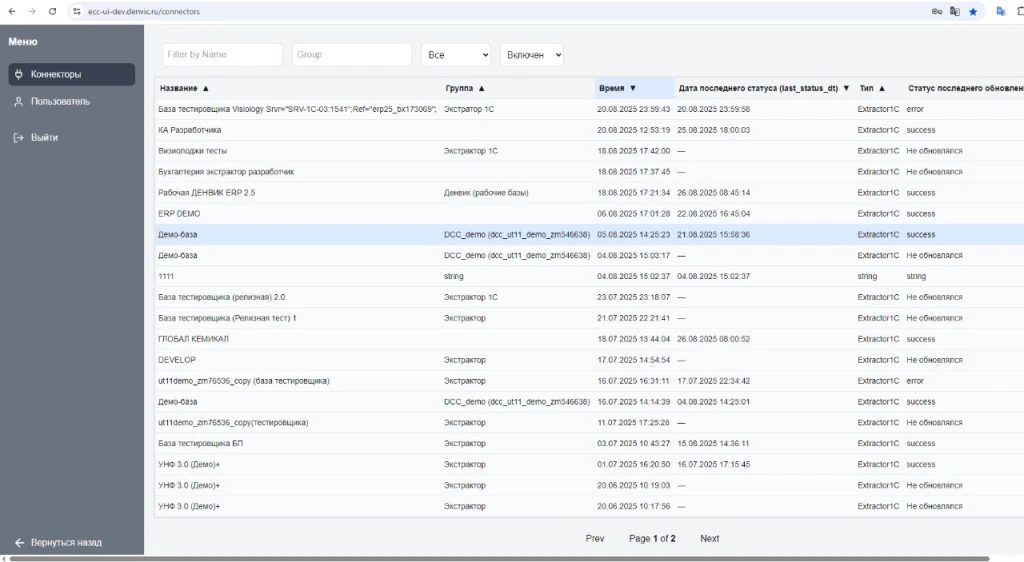Open Пользователь menu item
The image size is (1024, 562).
(60, 102)
